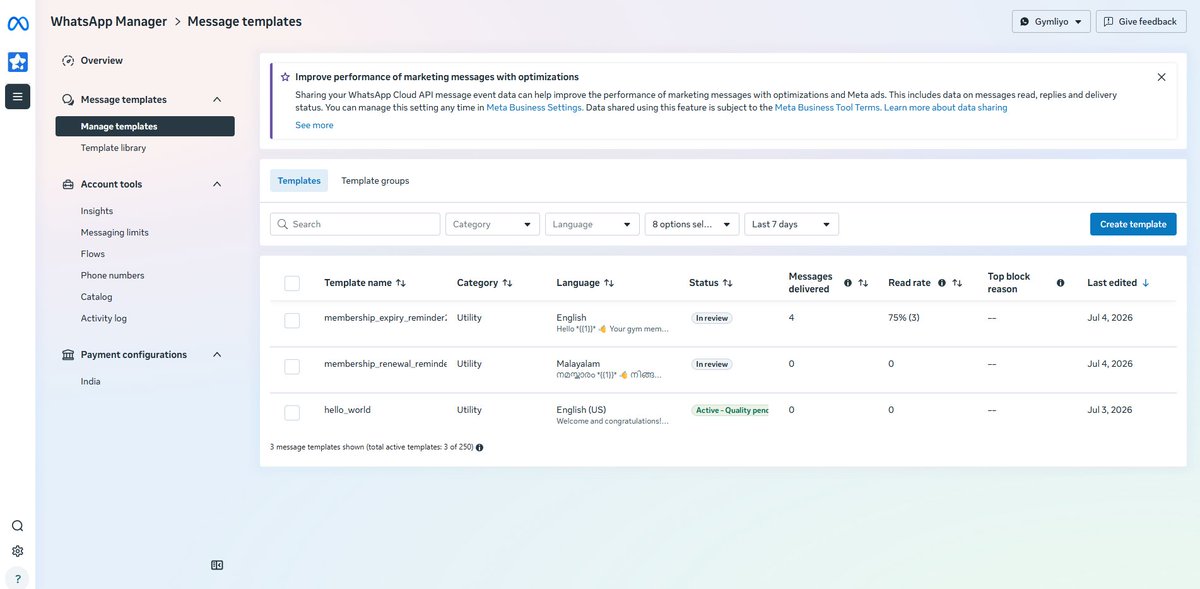Open Template library in the sidebar
1200x589 pixels.
(113, 148)
